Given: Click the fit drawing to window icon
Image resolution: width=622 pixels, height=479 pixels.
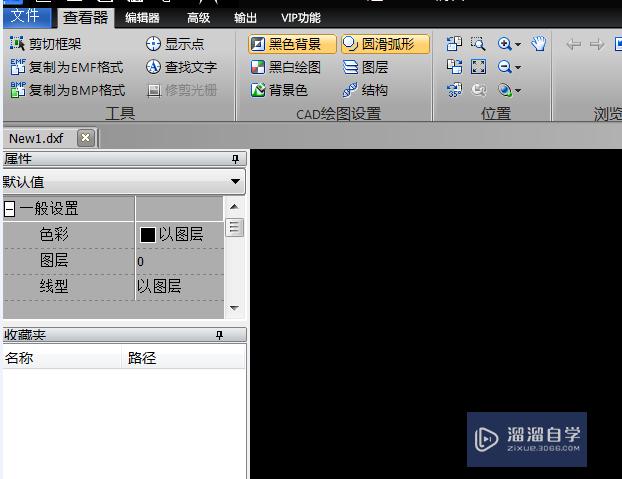Looking at the screenshot, I should (x=478, y=67).
